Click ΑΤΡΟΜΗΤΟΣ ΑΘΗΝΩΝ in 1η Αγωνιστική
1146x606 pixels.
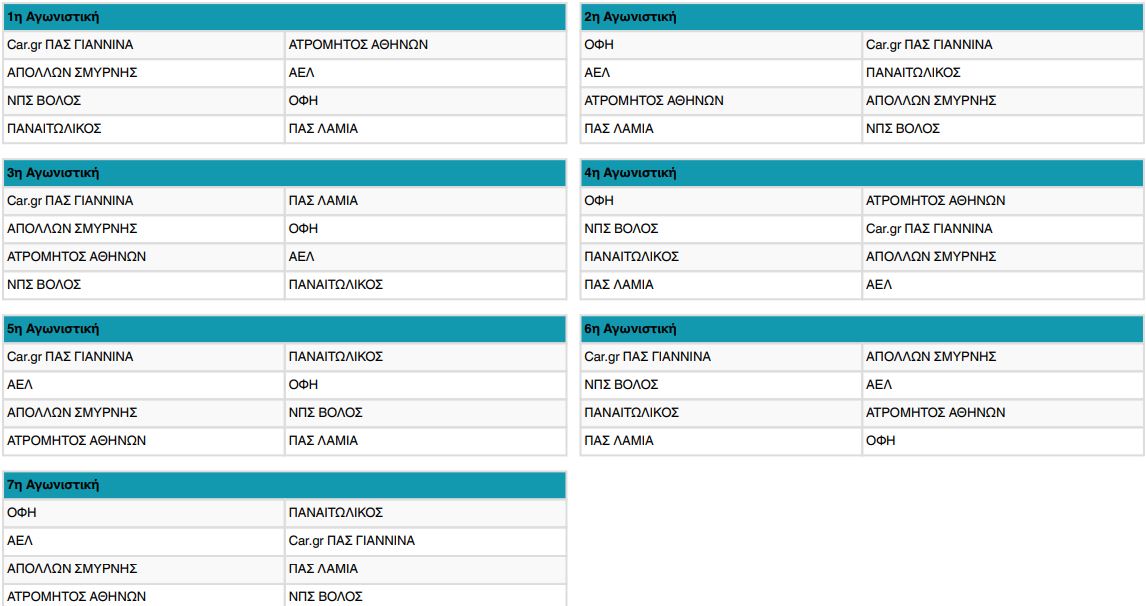point(358,45)
